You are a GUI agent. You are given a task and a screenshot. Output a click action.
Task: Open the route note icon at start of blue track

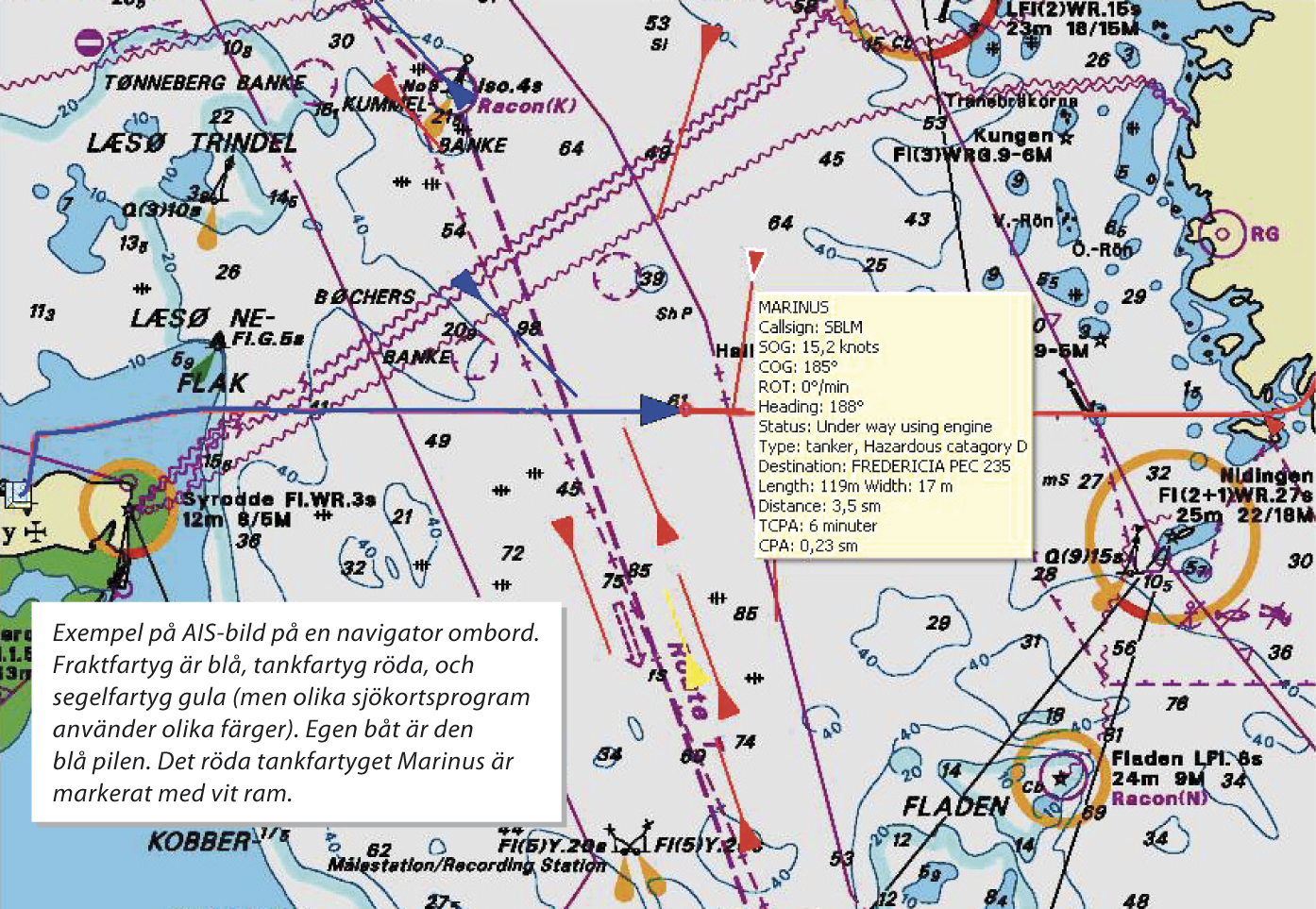(x=17, y=493)
